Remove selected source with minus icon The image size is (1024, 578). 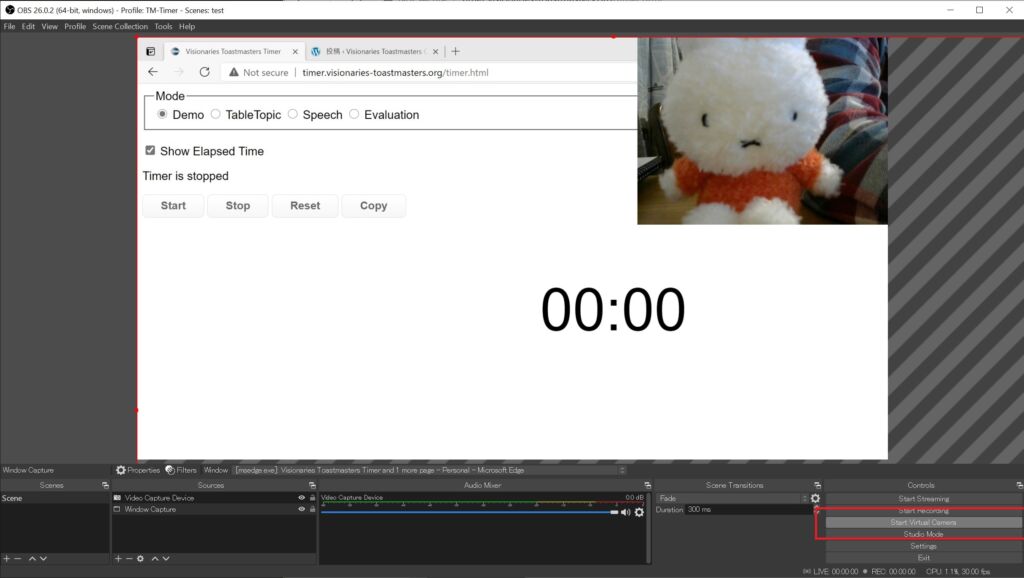[x=129, y=558]
